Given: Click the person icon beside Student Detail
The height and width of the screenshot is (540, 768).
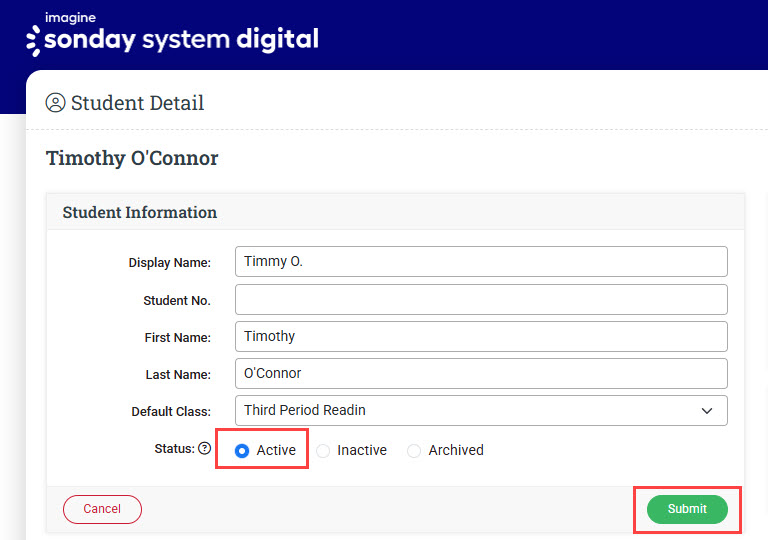Looking at the screenshot, I should (56, 103).
